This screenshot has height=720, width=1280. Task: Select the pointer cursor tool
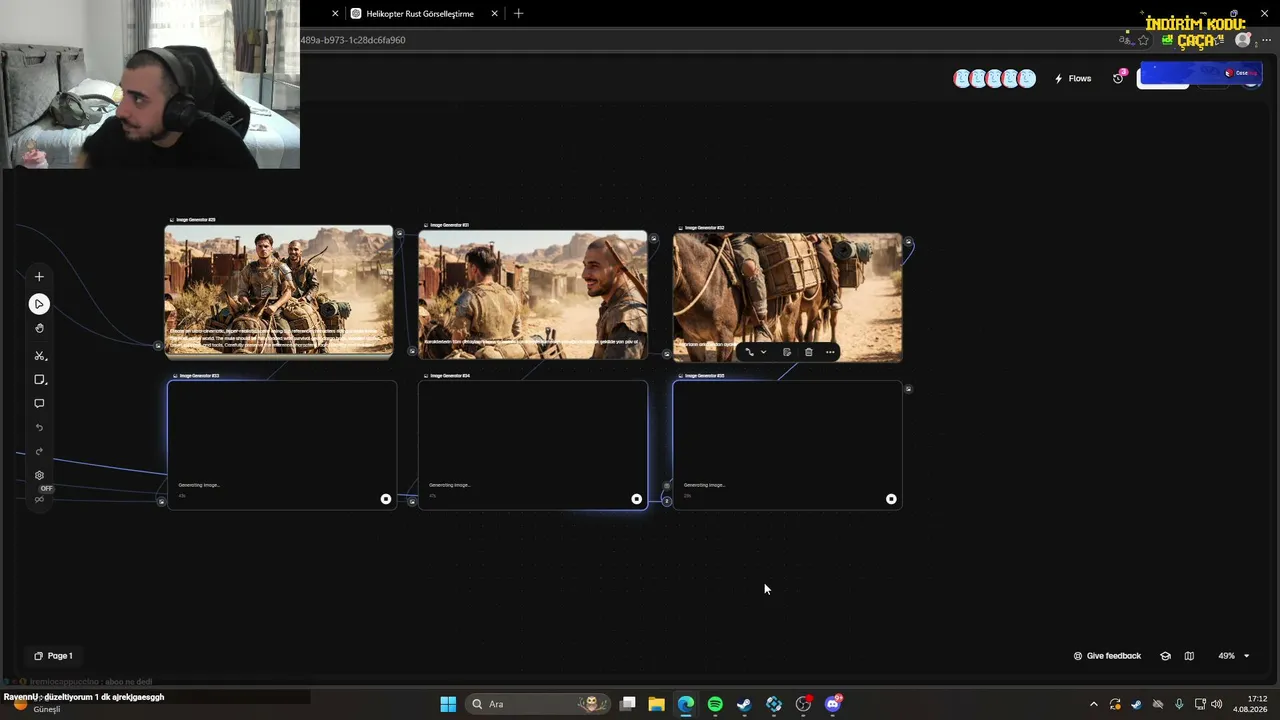pyautogui.click(x=39, y=304)
